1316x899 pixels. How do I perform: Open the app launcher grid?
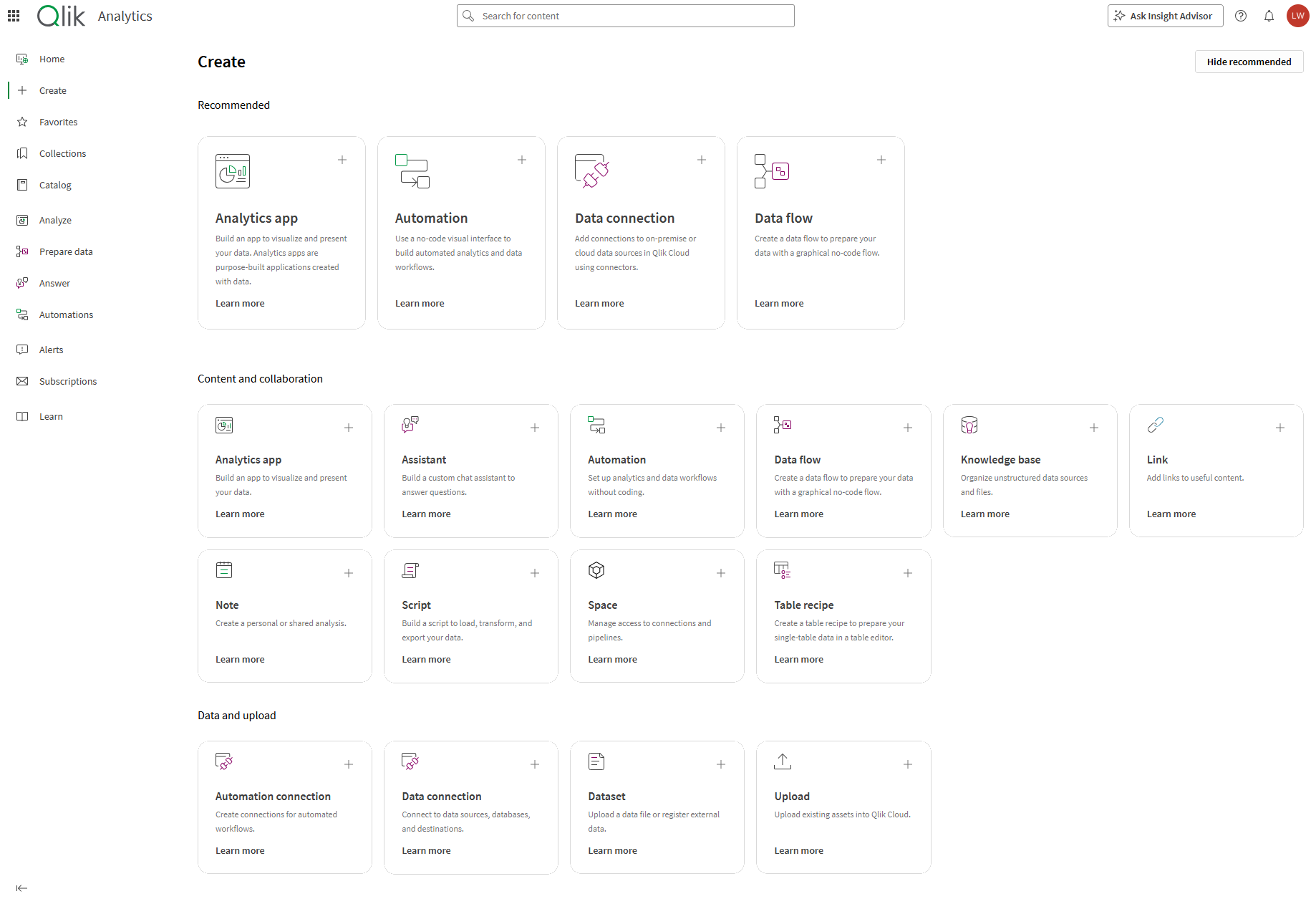coord(13,15)
